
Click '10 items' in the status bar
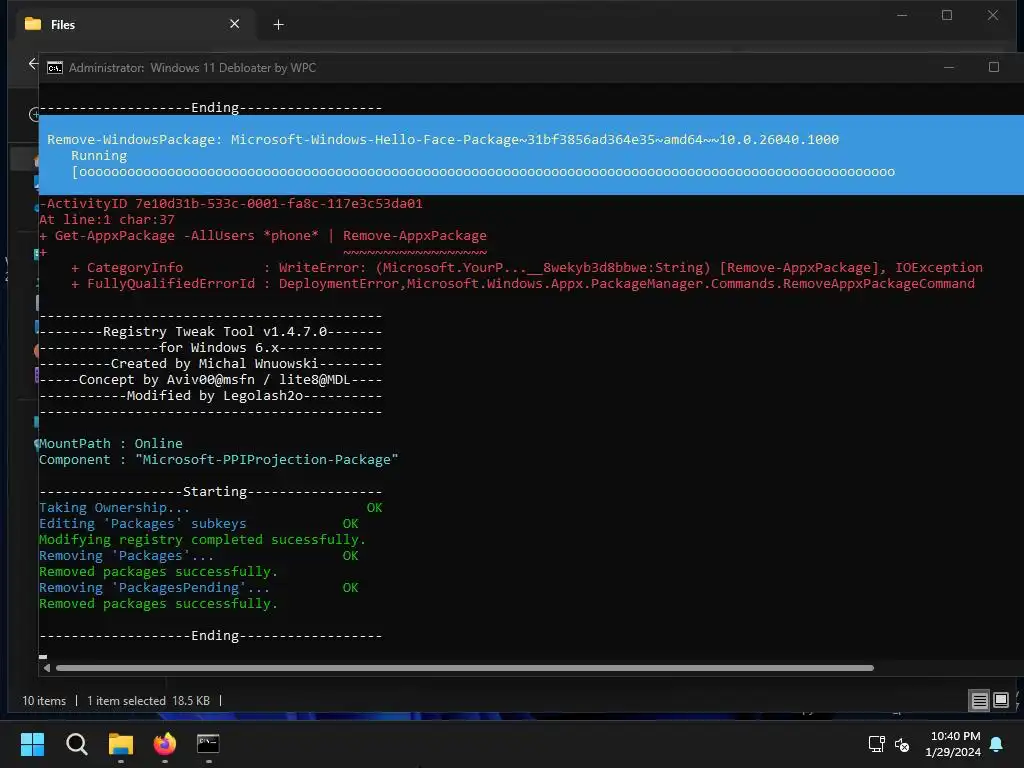click(x=44, y=701)
